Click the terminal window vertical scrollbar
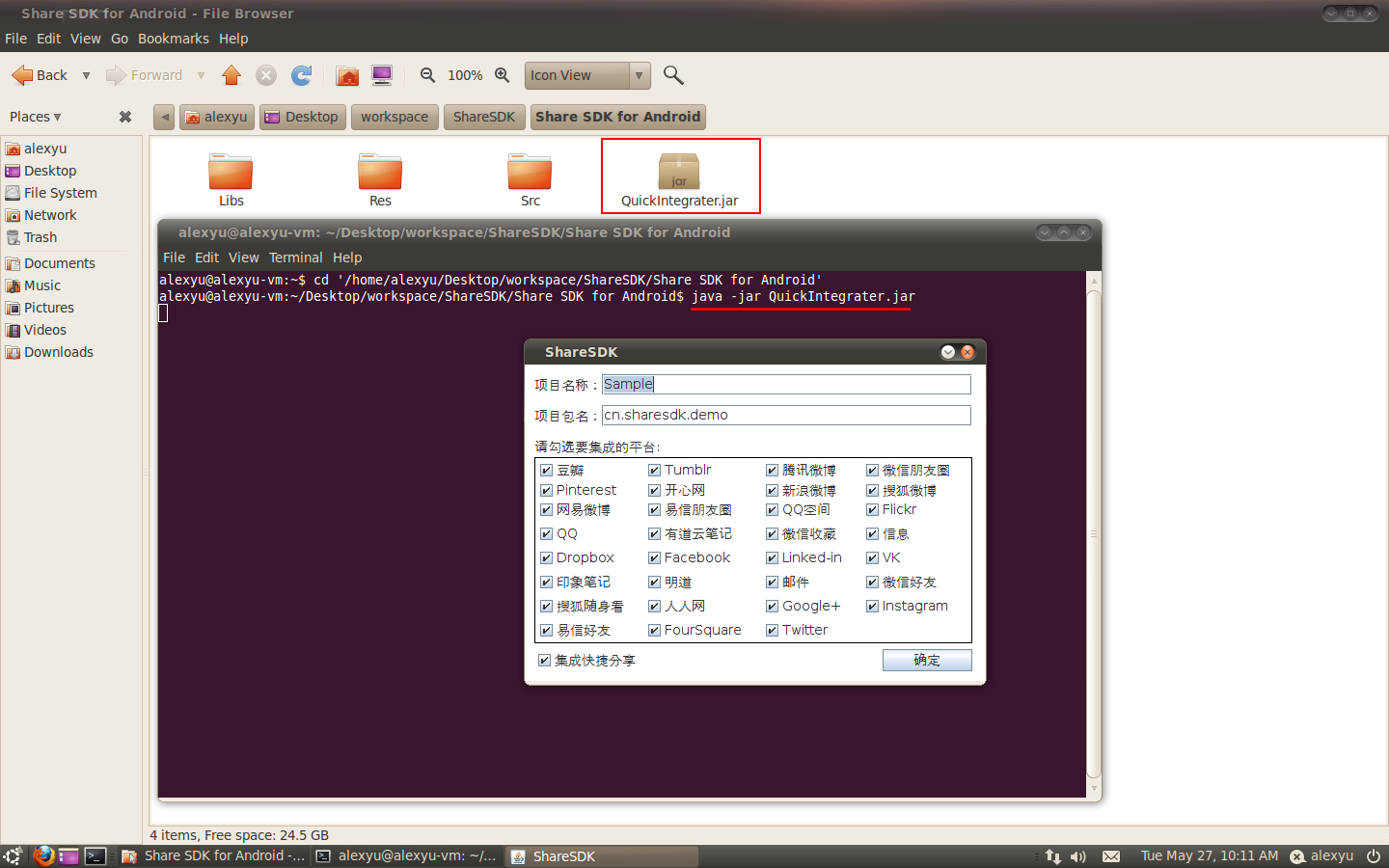 [1094, 534]
